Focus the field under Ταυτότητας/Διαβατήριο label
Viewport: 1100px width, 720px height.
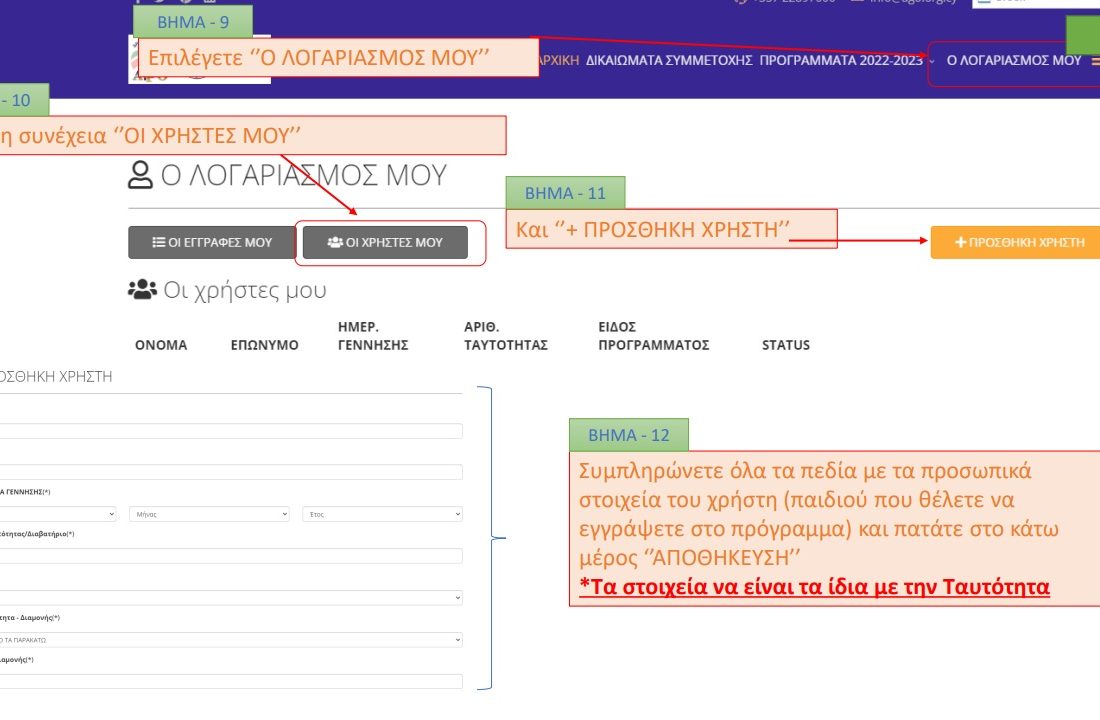tap(231, 556)
